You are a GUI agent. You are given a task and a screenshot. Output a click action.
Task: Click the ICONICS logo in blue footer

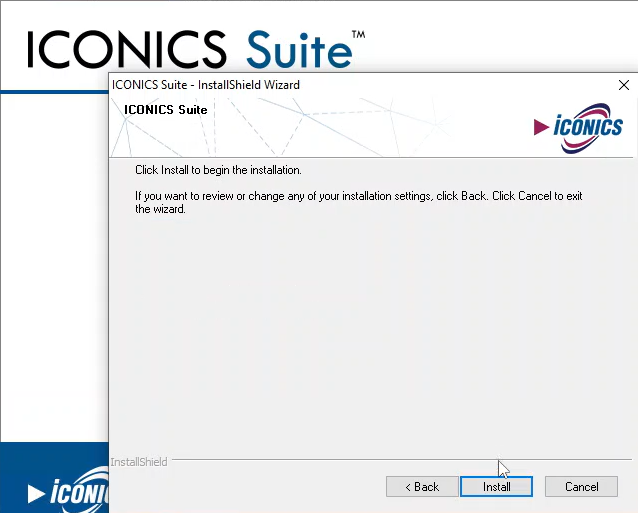tap(70, 490)
